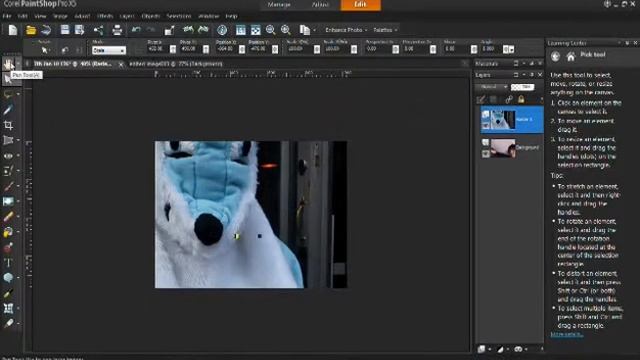The width and height of the screenshot is (640, 360).
Task: Select the Raster 1 layer thumbnail
Action: 503,119
